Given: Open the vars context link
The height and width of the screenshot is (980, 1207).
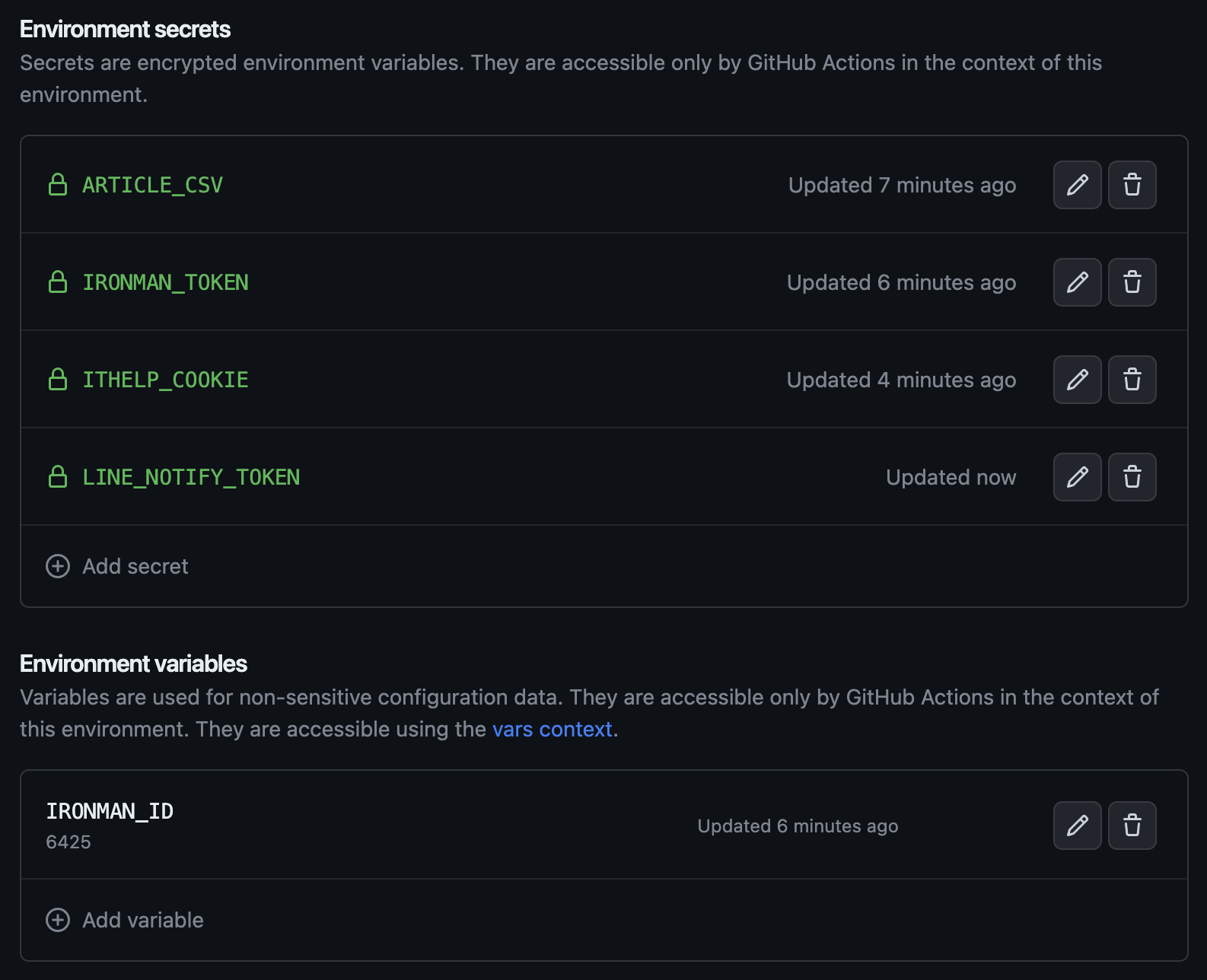Looking at the screenshot, I should 552,729.
